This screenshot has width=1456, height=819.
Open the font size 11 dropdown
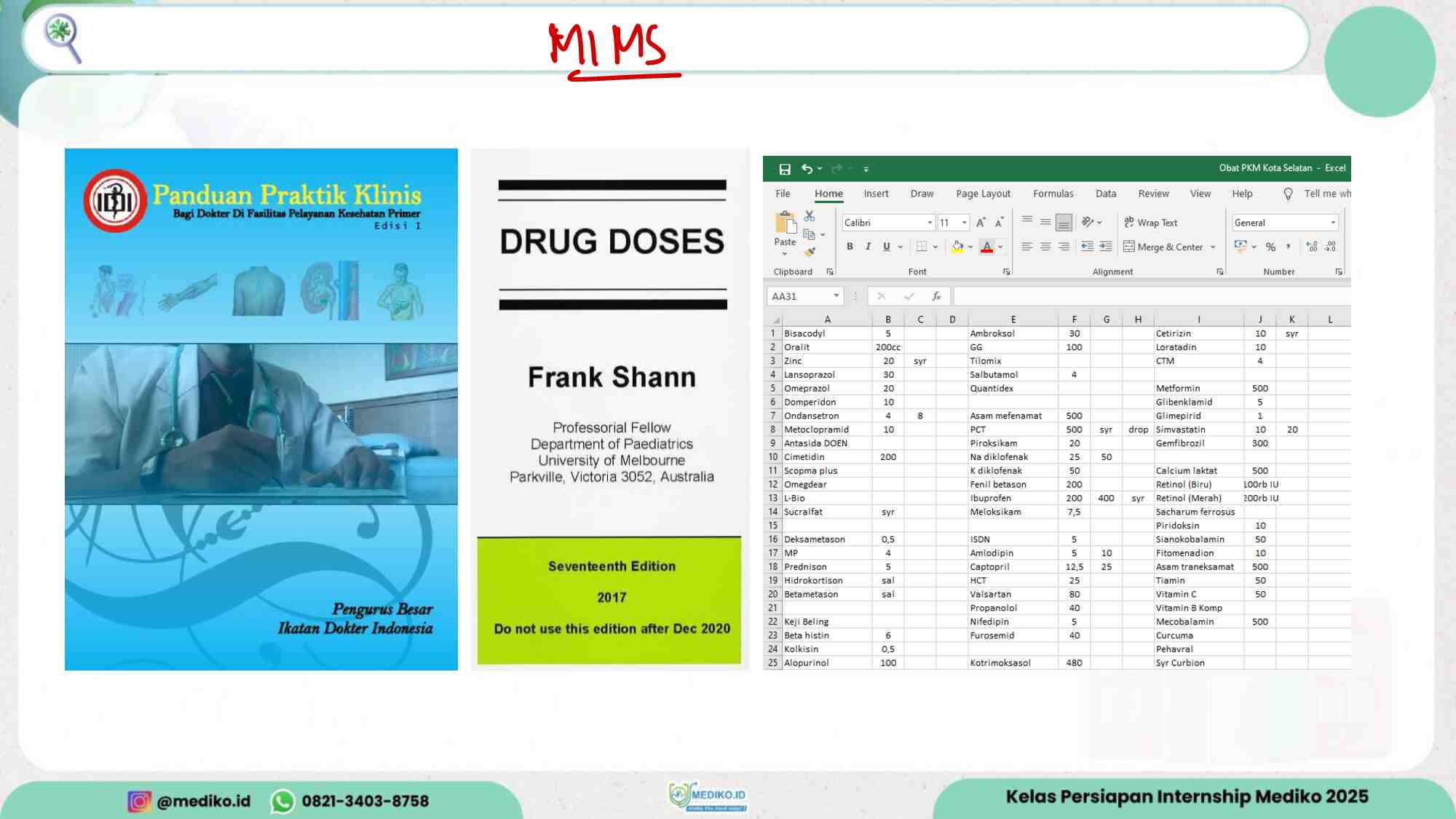[965, 223]
